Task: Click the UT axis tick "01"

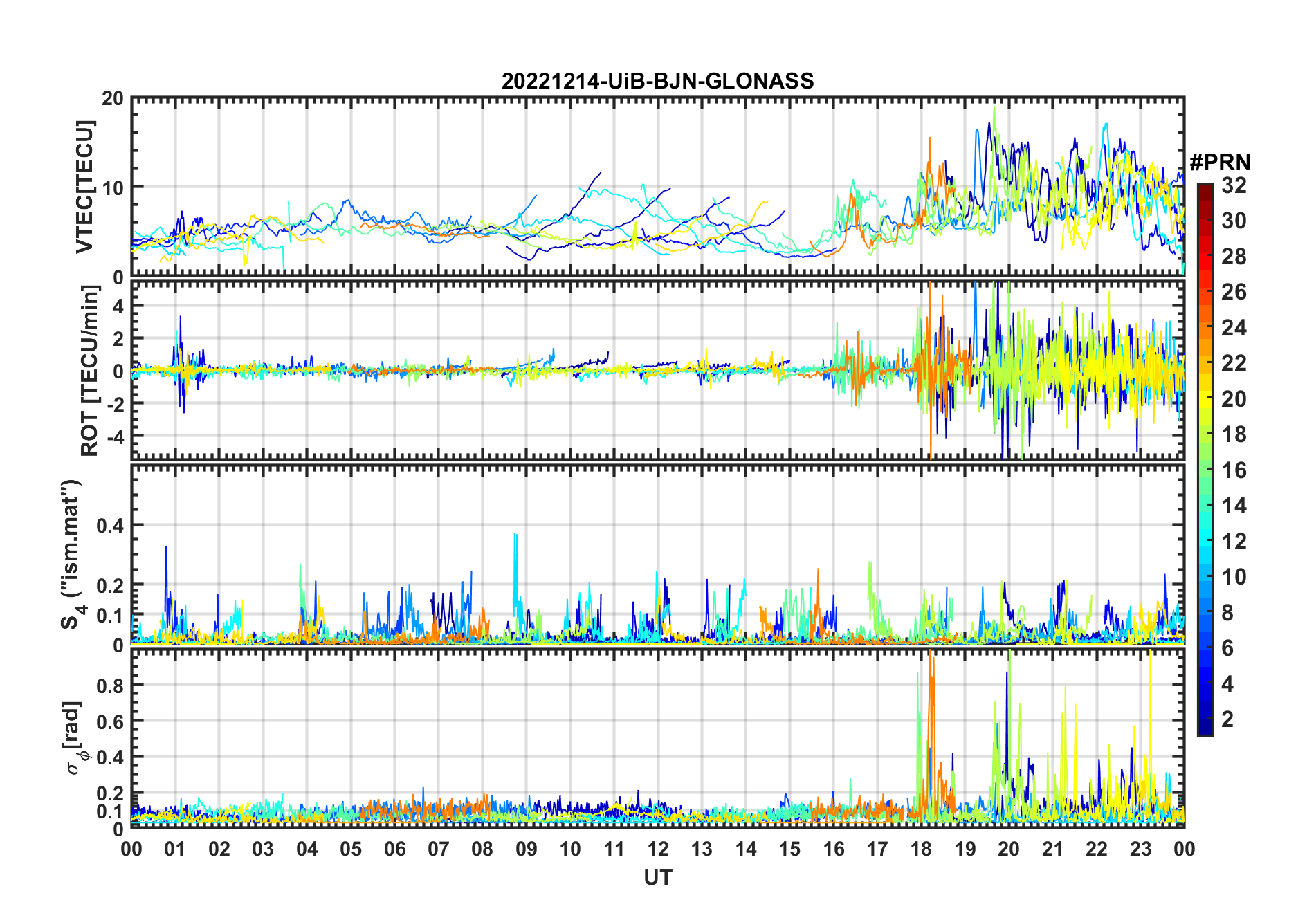Action: pos(175,849)
